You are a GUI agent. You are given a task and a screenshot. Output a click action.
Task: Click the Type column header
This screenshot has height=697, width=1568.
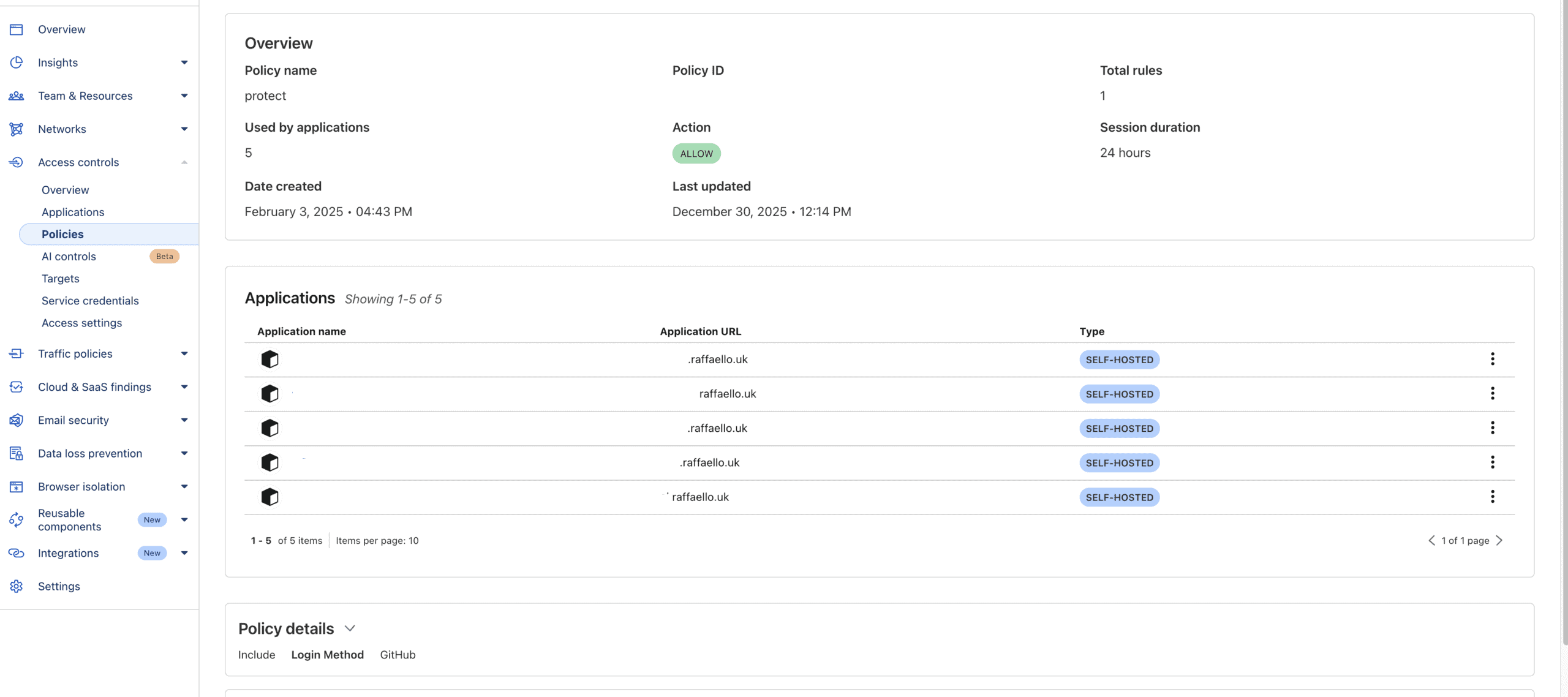tap(1091, 331)
